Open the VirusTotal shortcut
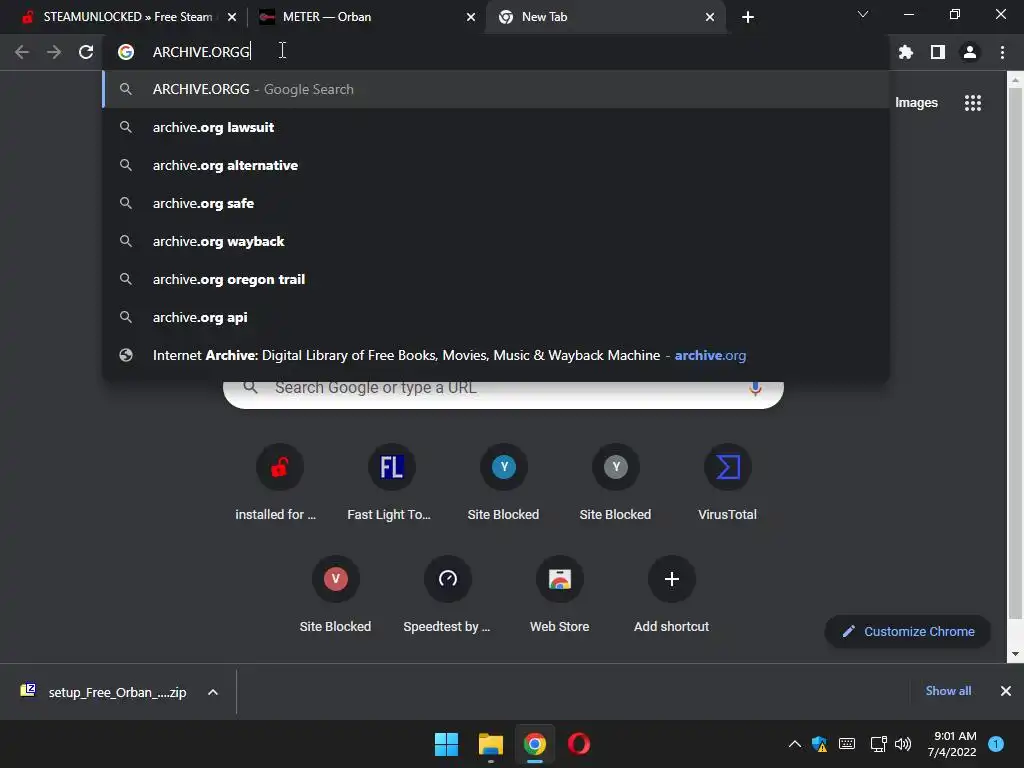Viewport: 1024px width, 768px height. 728,483
